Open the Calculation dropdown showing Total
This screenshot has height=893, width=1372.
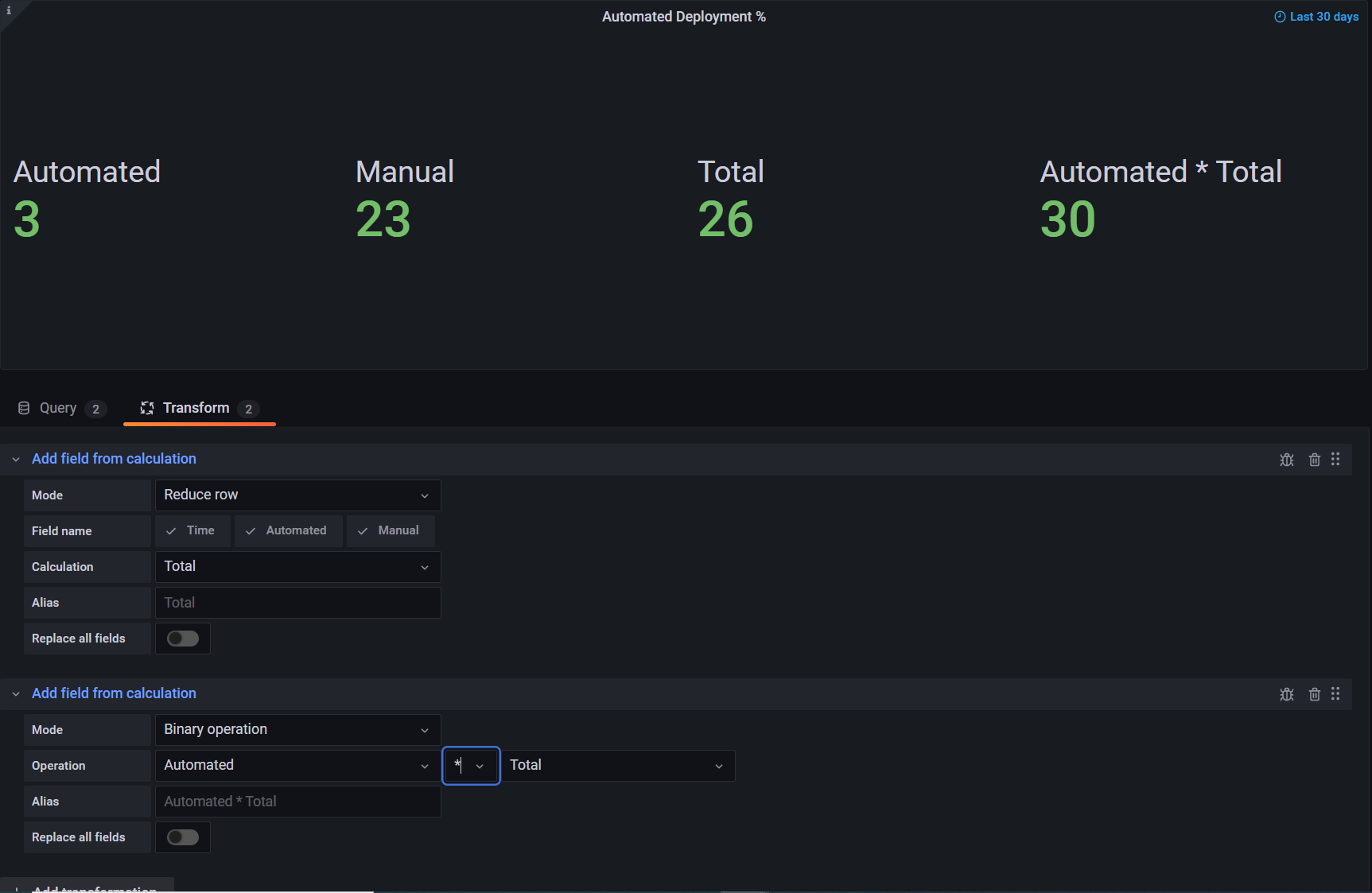297,566
